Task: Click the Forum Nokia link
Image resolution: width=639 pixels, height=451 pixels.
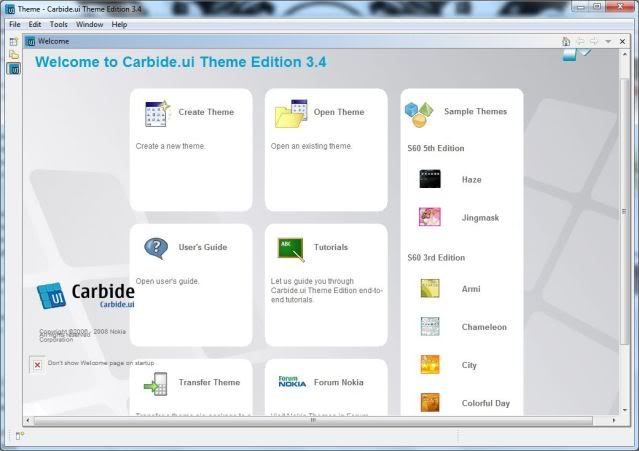Action: tap(339, 383)
